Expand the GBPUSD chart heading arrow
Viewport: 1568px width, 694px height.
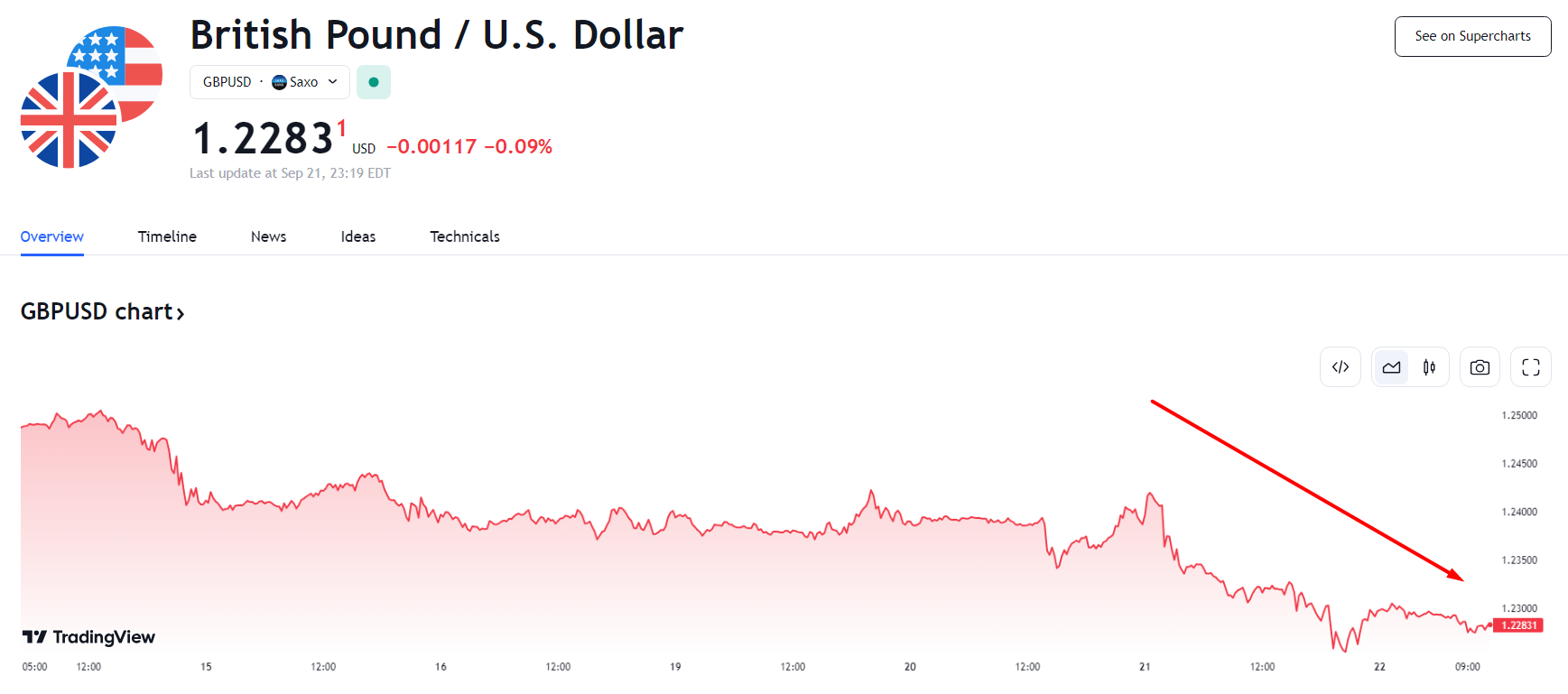click(x=181, y=313)
